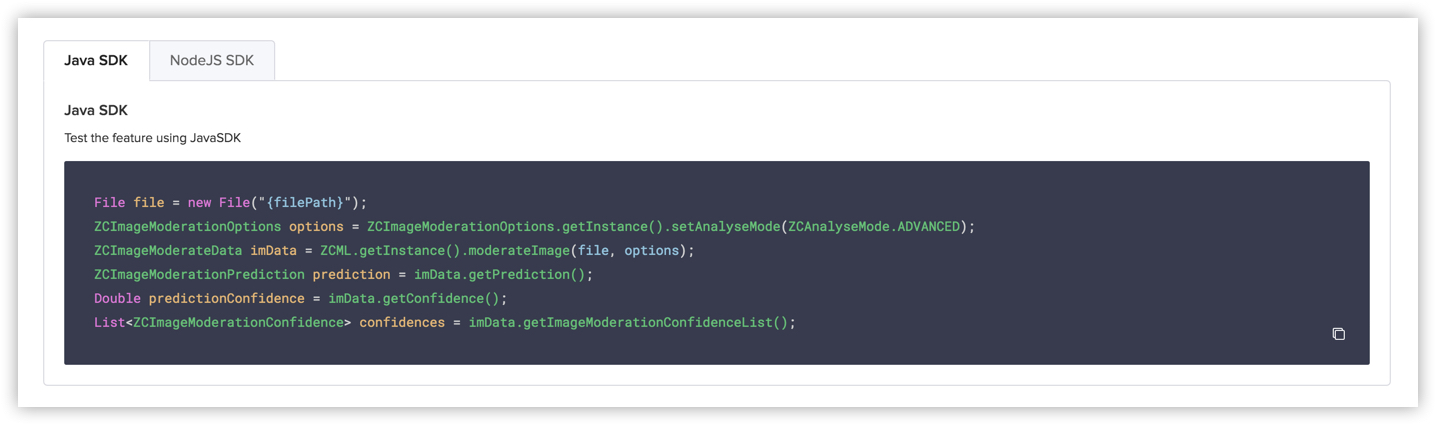Click the 'Test the feature using JavaSDK' text

(152, 138)
